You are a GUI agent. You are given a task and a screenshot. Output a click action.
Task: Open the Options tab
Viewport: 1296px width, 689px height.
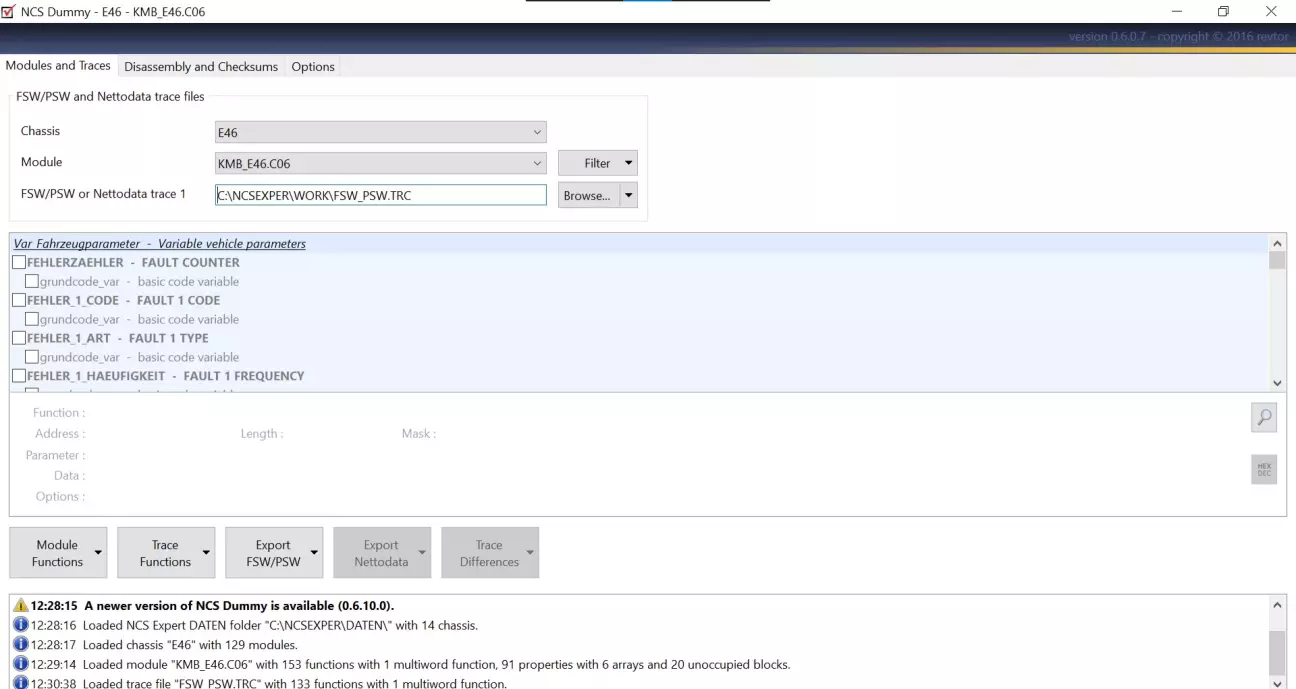[x=313, y=67]
